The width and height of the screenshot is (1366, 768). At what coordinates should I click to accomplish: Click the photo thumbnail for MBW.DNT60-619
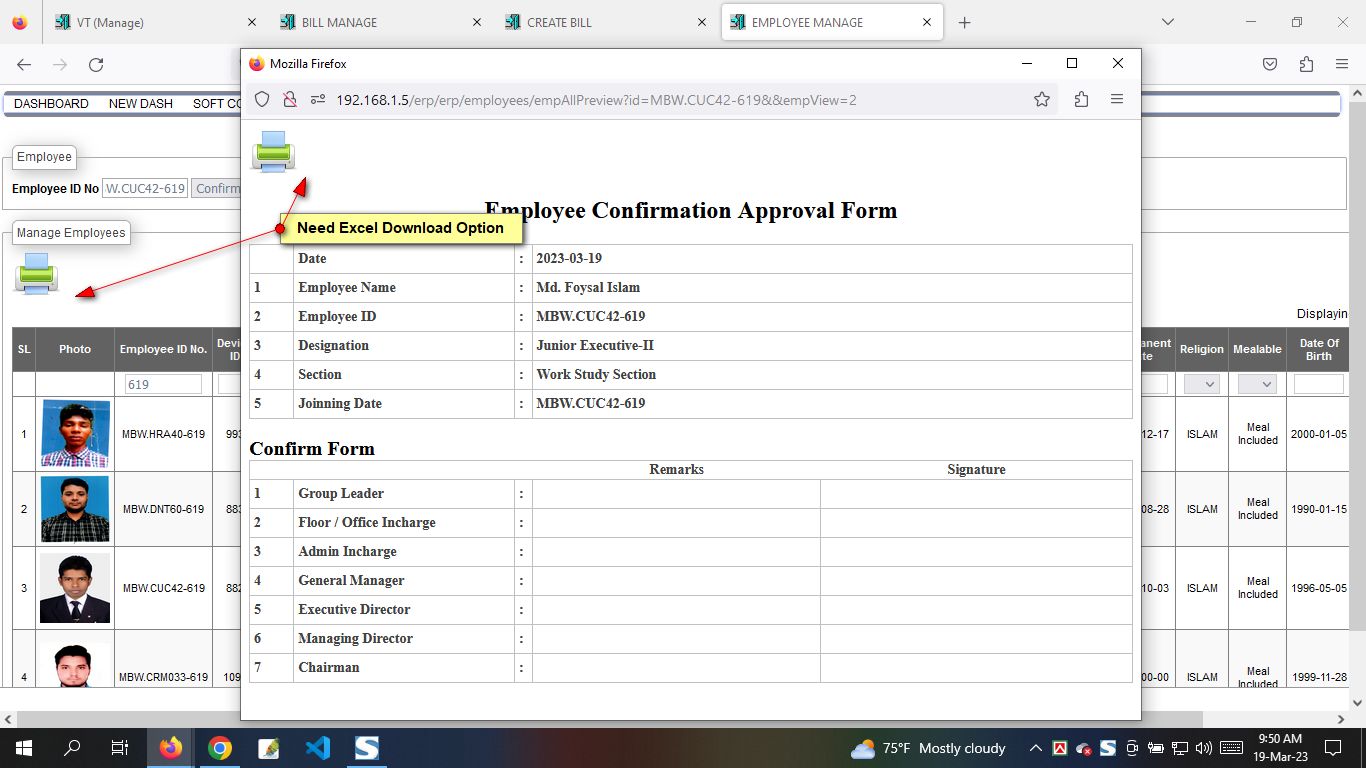tap(75, 509)
